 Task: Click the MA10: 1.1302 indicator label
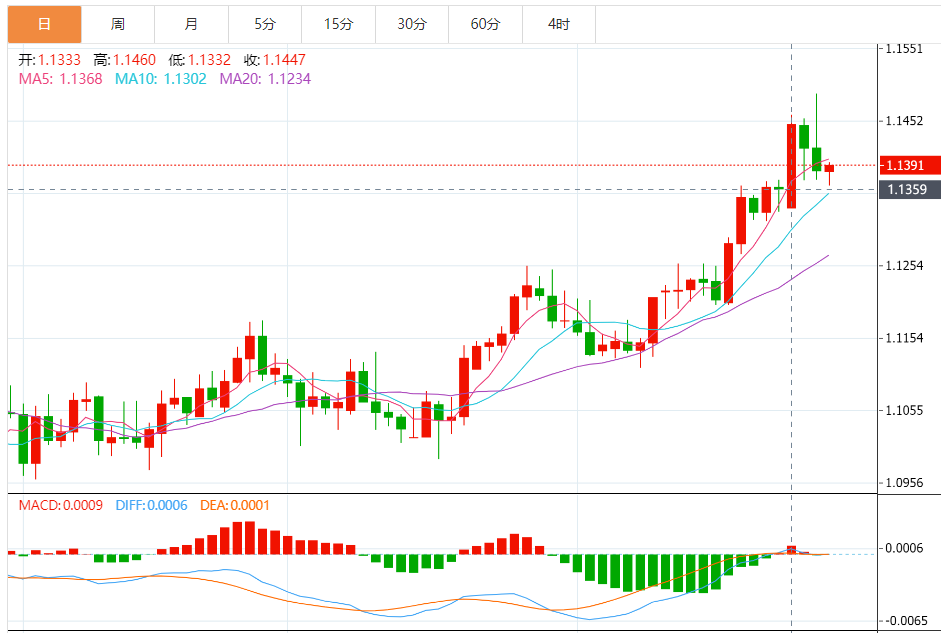pos(161,79)
